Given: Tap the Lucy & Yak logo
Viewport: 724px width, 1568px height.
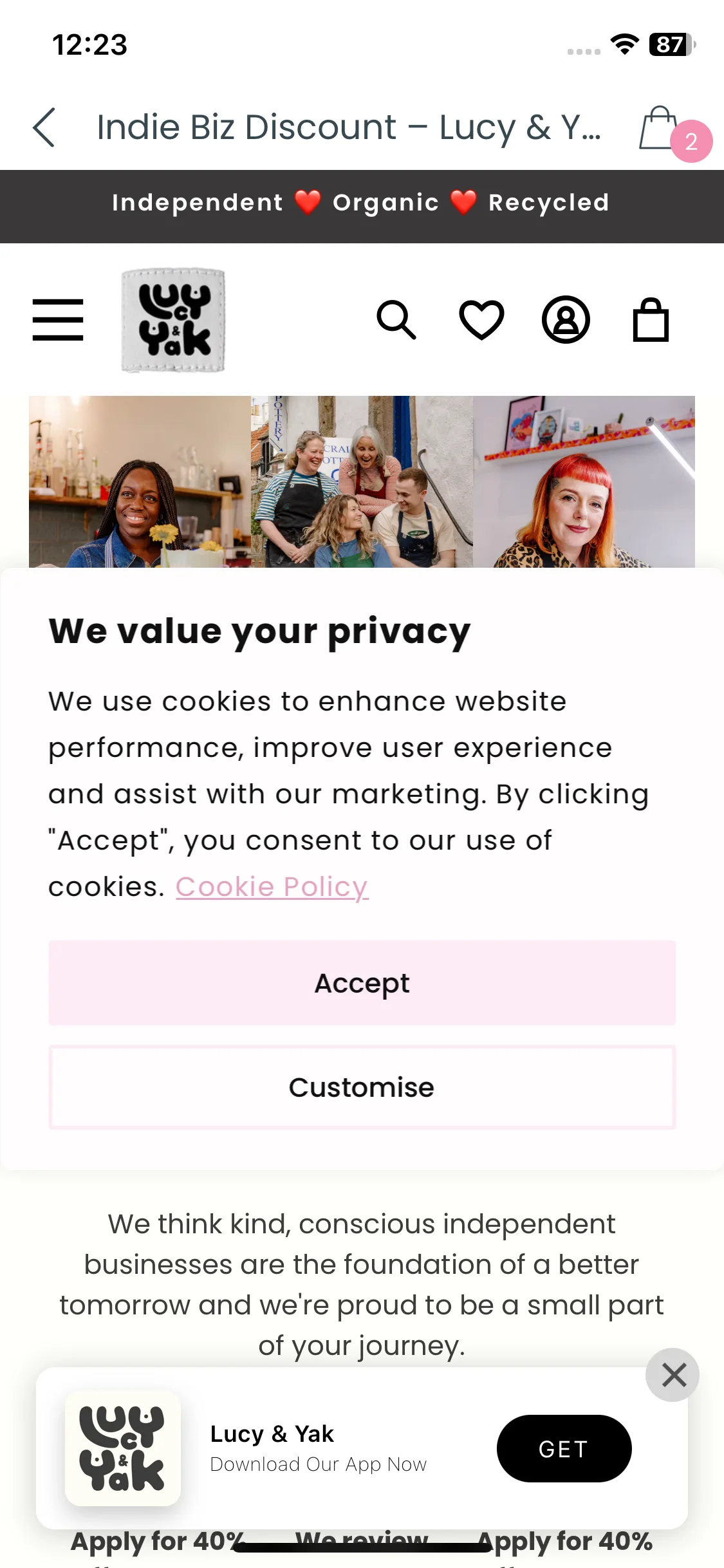Looking at the screenshot, I should pos(173,320).
